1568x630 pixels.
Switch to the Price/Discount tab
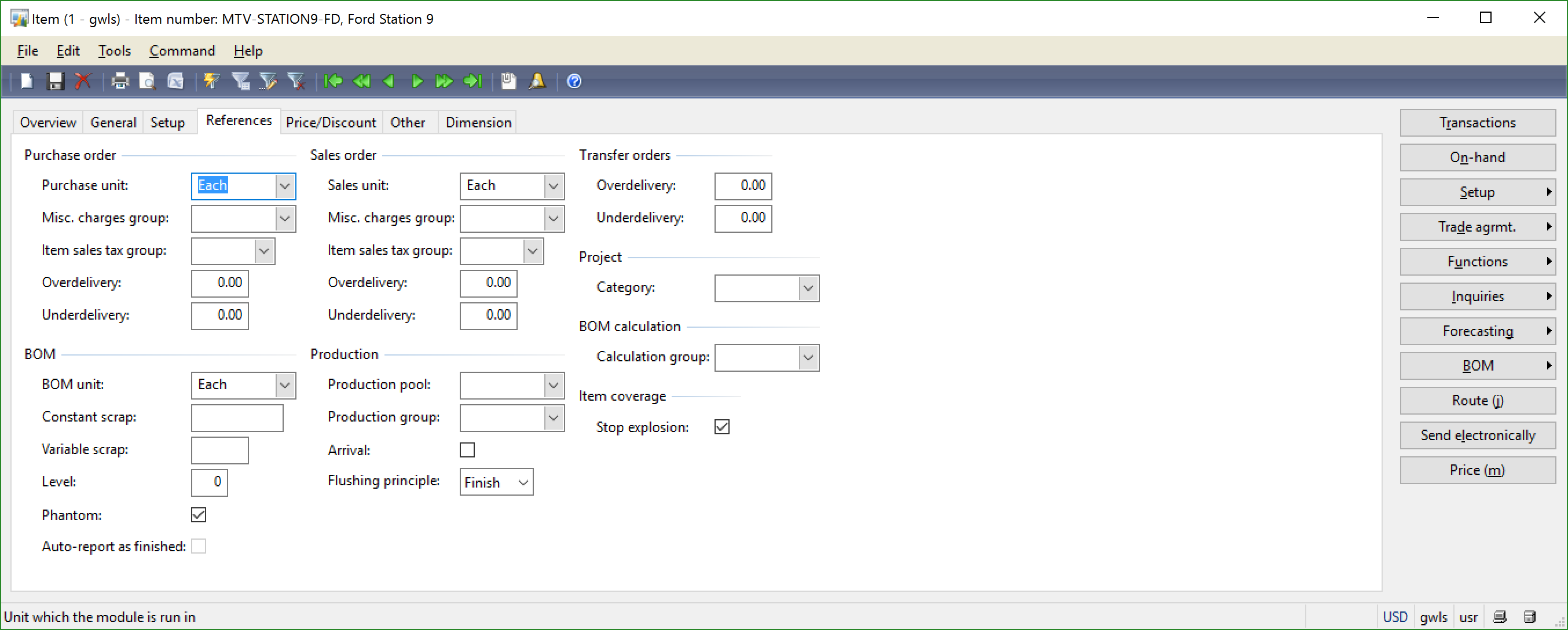tap(331, 122)
